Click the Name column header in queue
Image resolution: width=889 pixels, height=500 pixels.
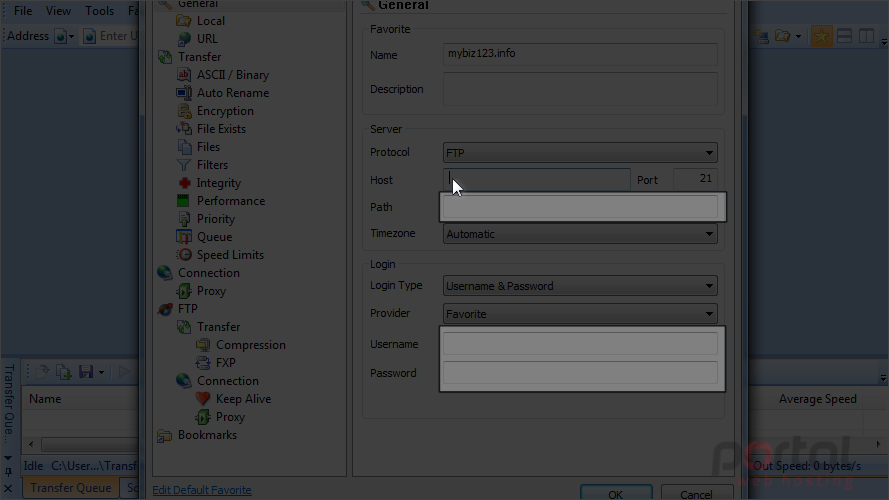coord(45,399)
